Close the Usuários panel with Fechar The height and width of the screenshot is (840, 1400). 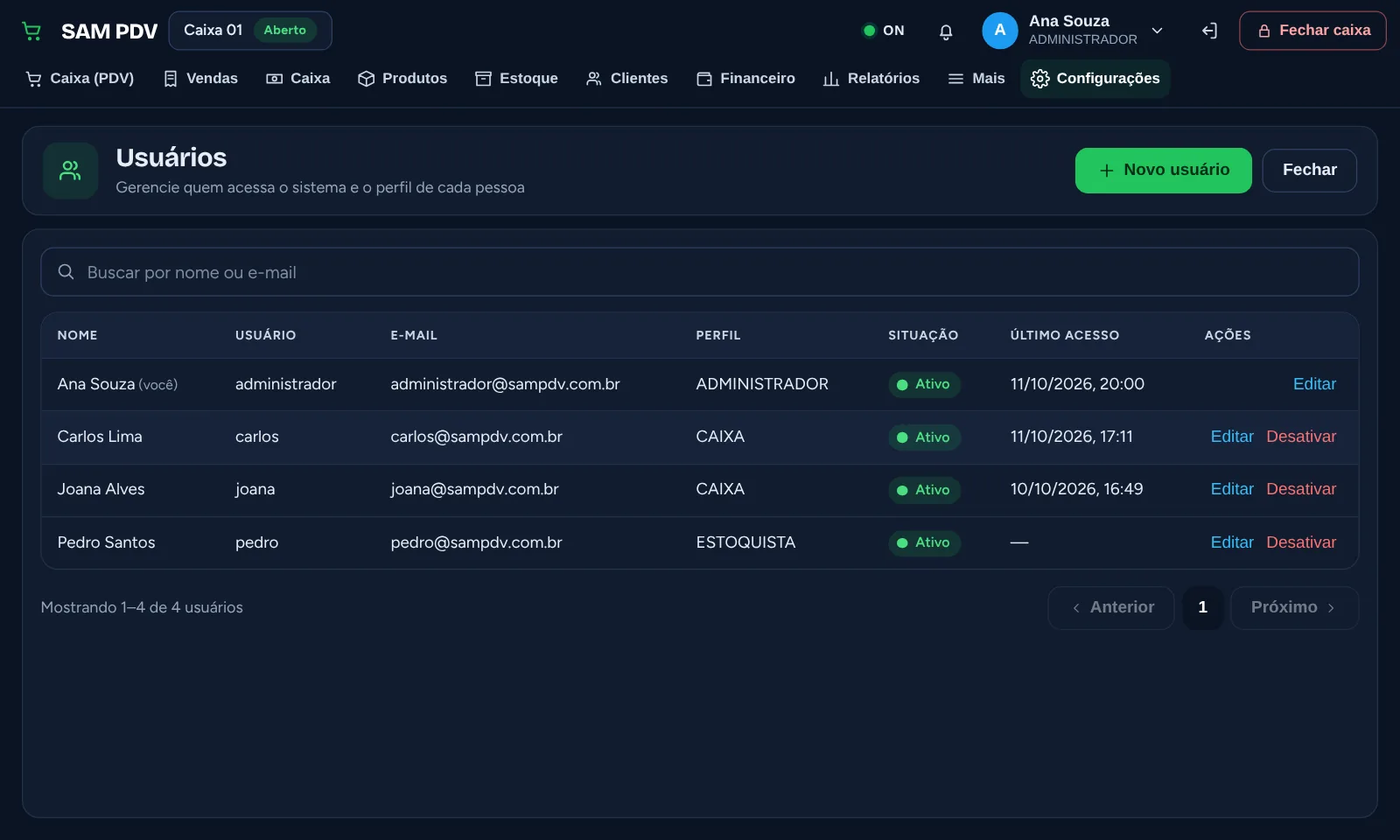pyautogui.click(x=1310, y=171)
